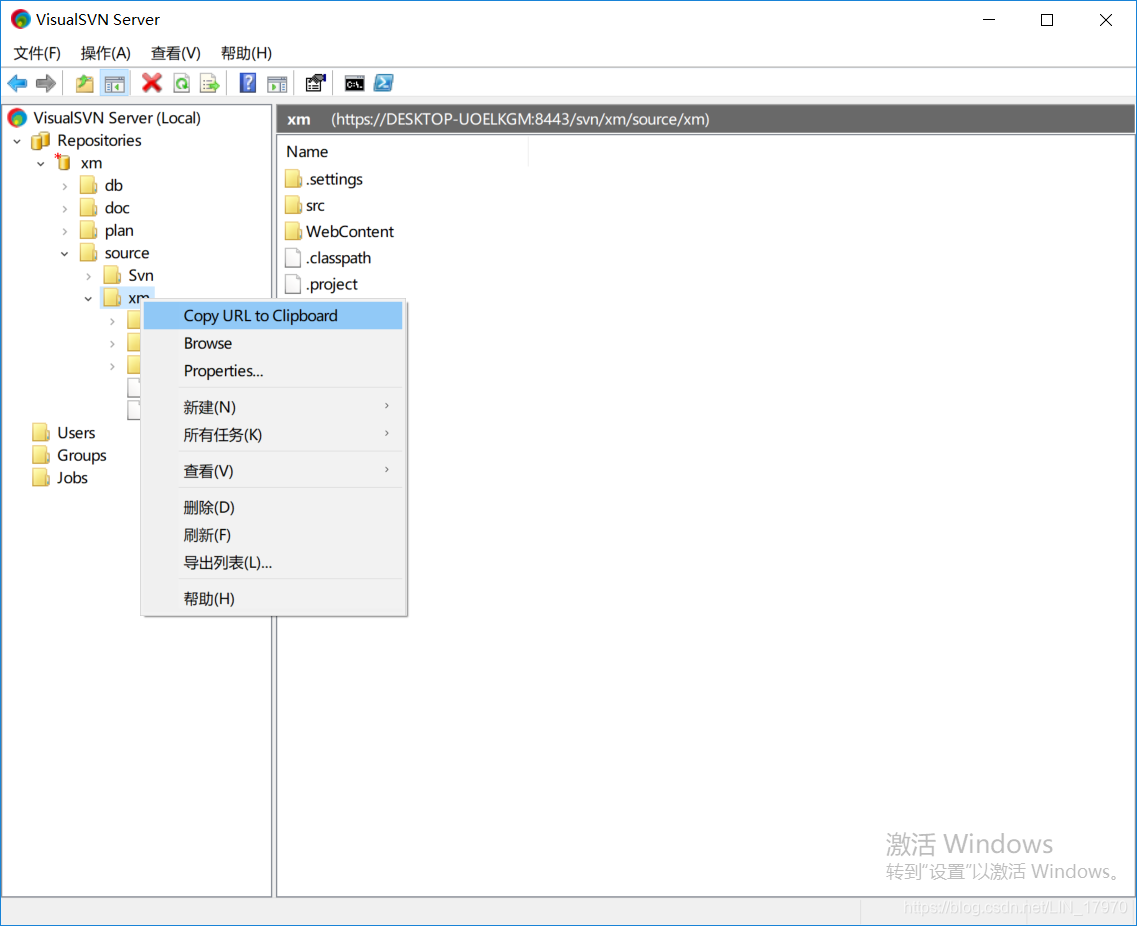Choose Browse from the context menu
This screenshot has width=1137, height=926.
pos(273,343)
